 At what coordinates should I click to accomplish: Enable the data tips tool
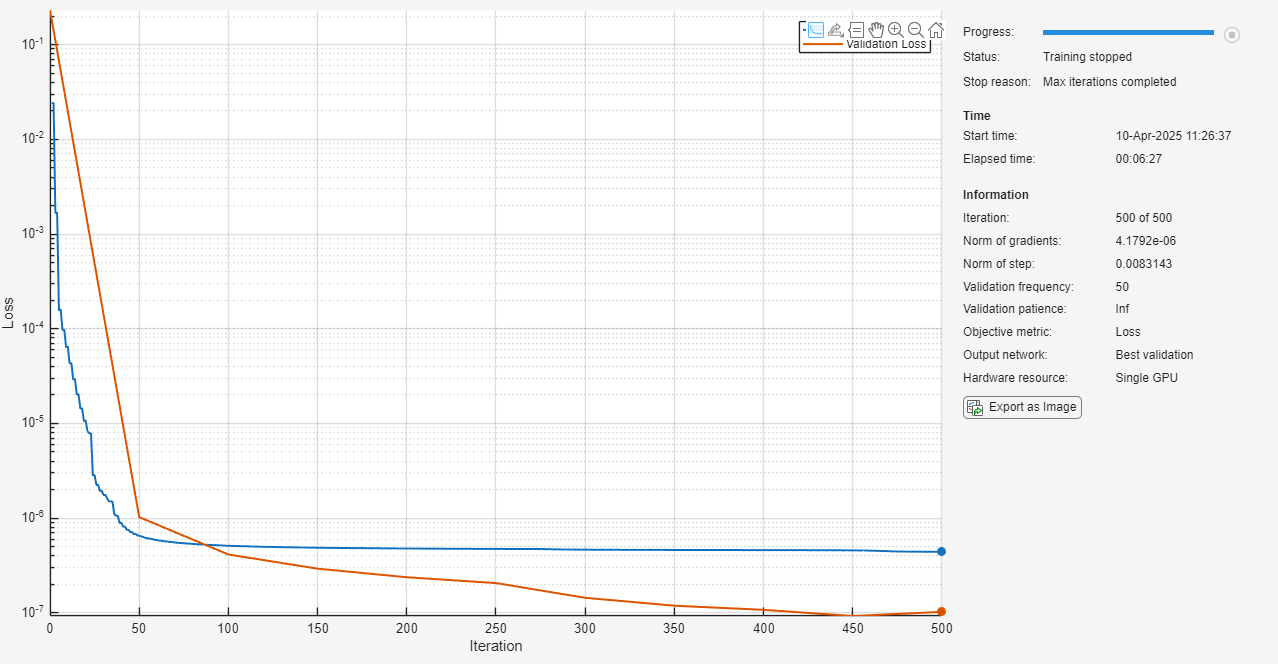[857, 30]
